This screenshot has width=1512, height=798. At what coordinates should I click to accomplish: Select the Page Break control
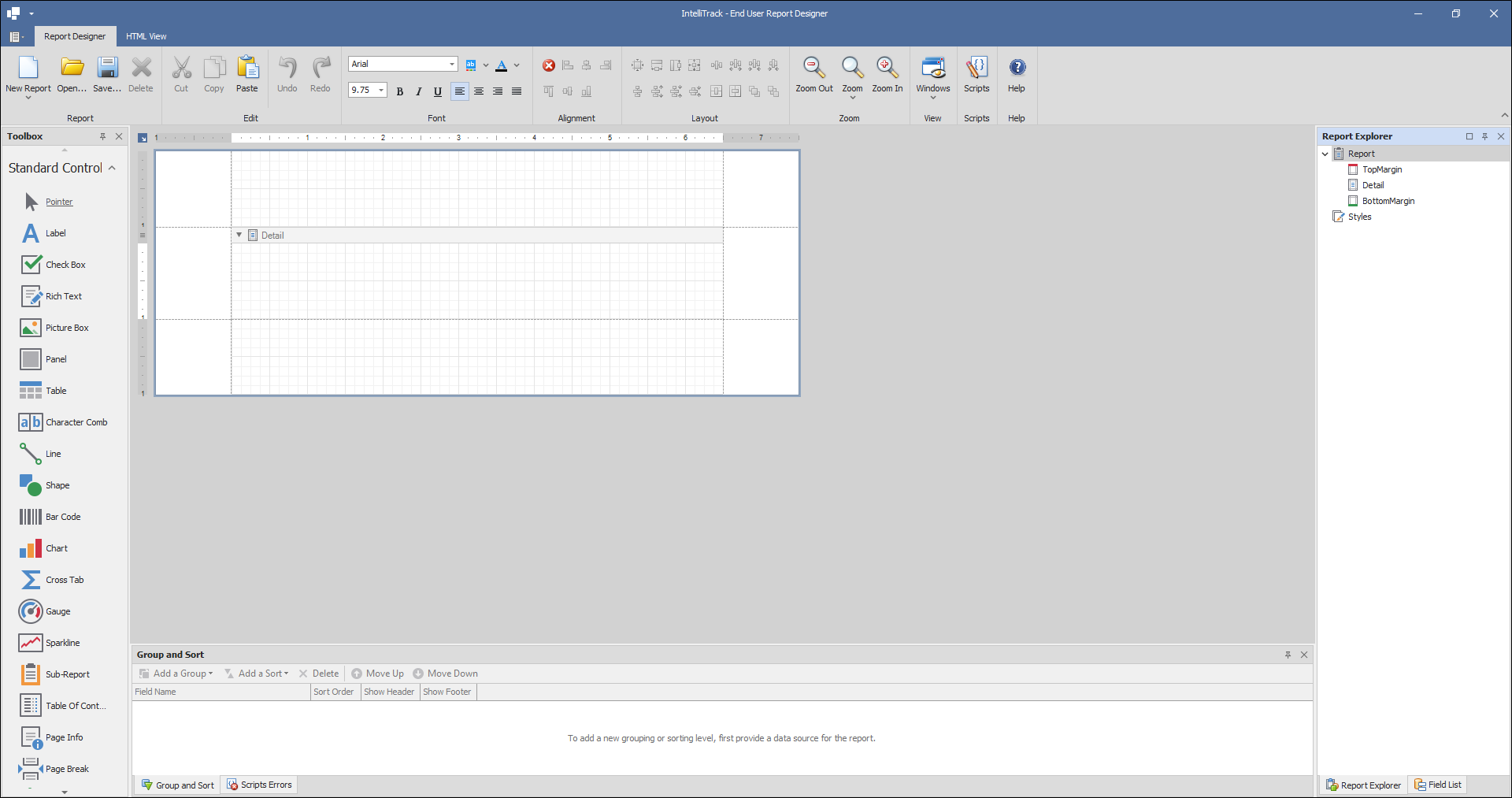click(67, 769)
